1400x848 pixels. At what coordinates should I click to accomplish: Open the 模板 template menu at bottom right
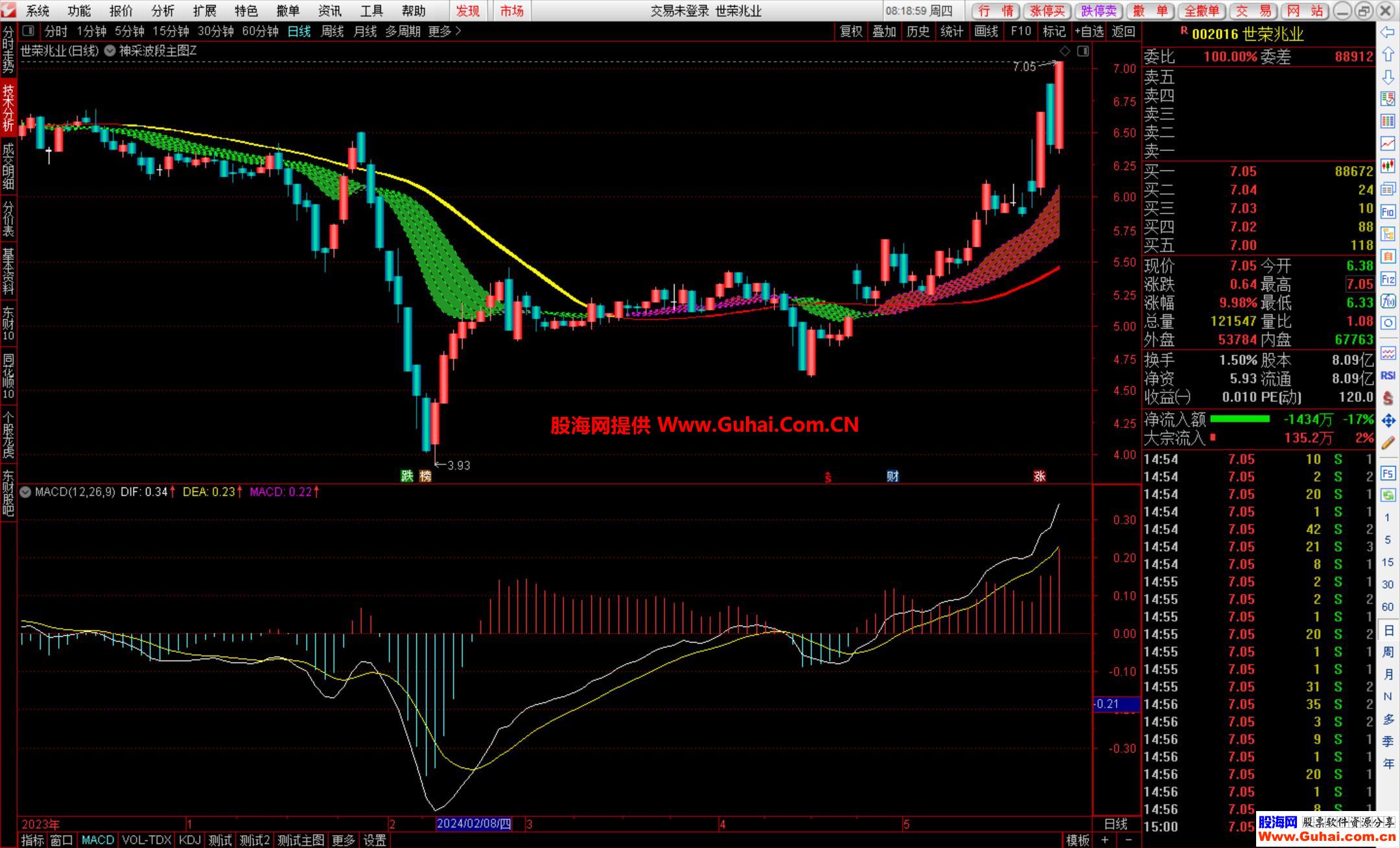[x=1078, y=840]
